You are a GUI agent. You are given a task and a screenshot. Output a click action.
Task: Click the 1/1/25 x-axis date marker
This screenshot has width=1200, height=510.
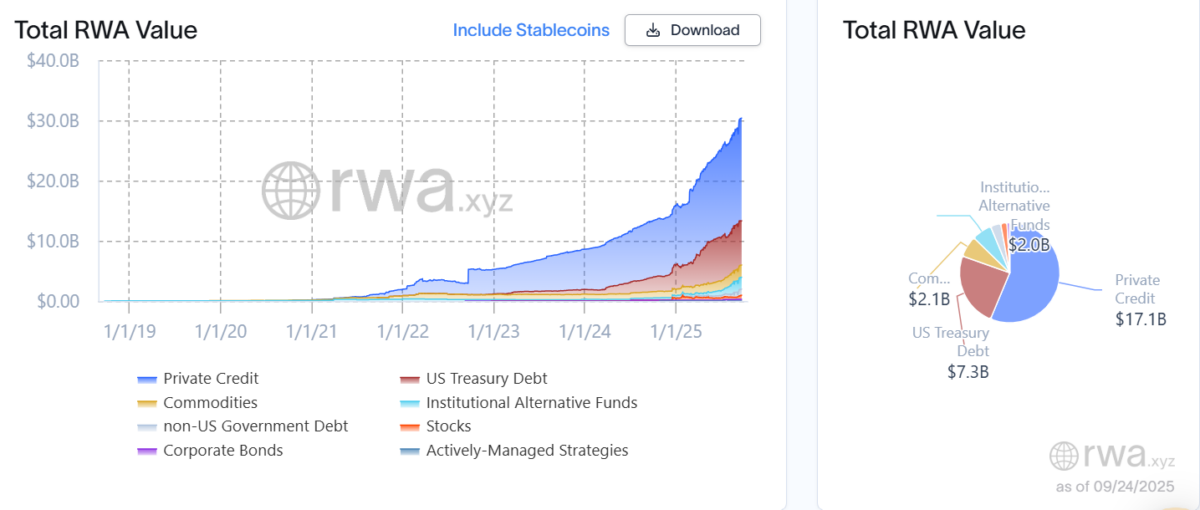(x=676, y=329)
